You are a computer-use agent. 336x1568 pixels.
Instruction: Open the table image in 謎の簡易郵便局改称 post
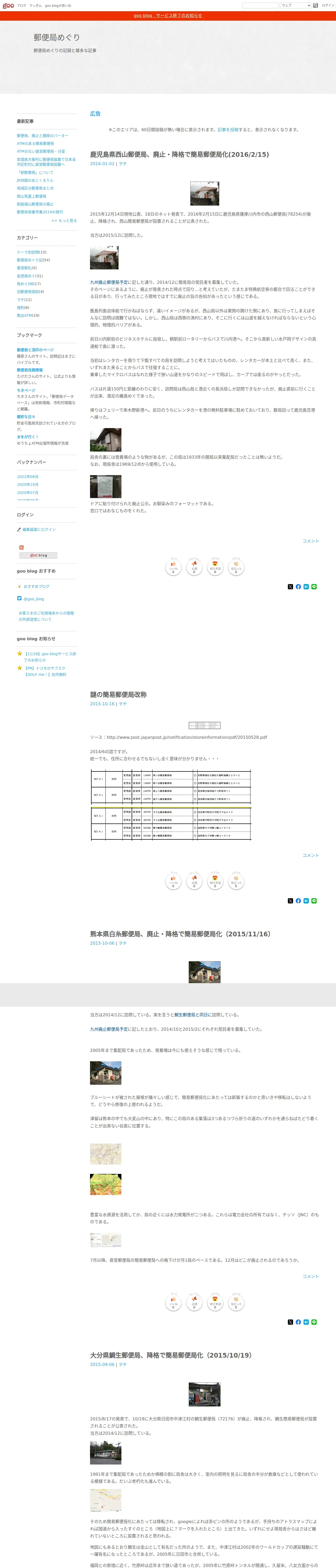coord(171,805)
